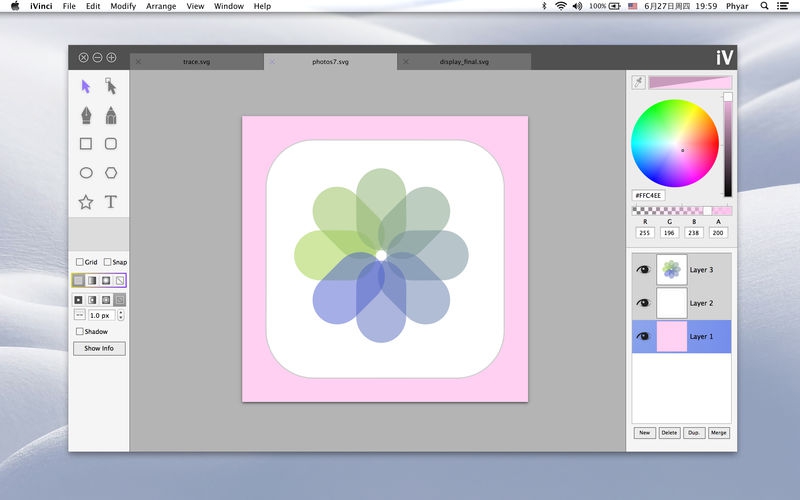Pick the Rounded Rectangle shape tool
The width and height of the screenshot is (800, 500).
click(111, 144)
